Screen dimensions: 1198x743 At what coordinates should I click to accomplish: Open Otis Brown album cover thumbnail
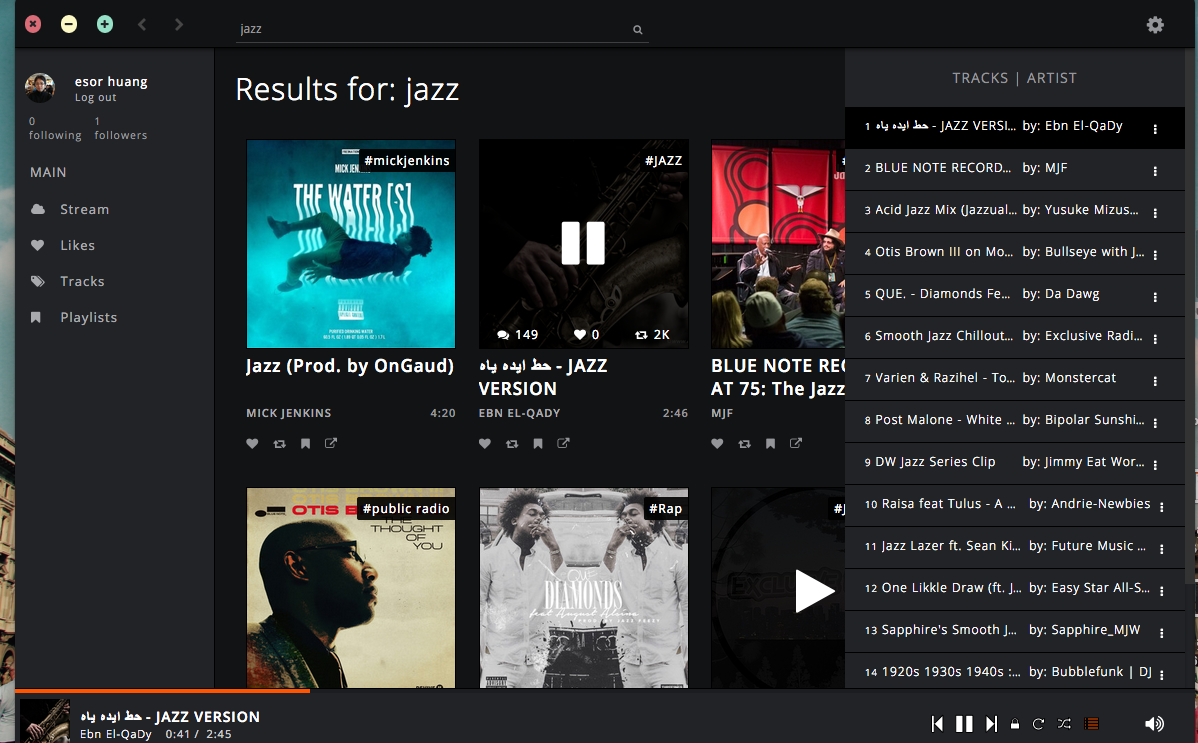tap(351, 588)
